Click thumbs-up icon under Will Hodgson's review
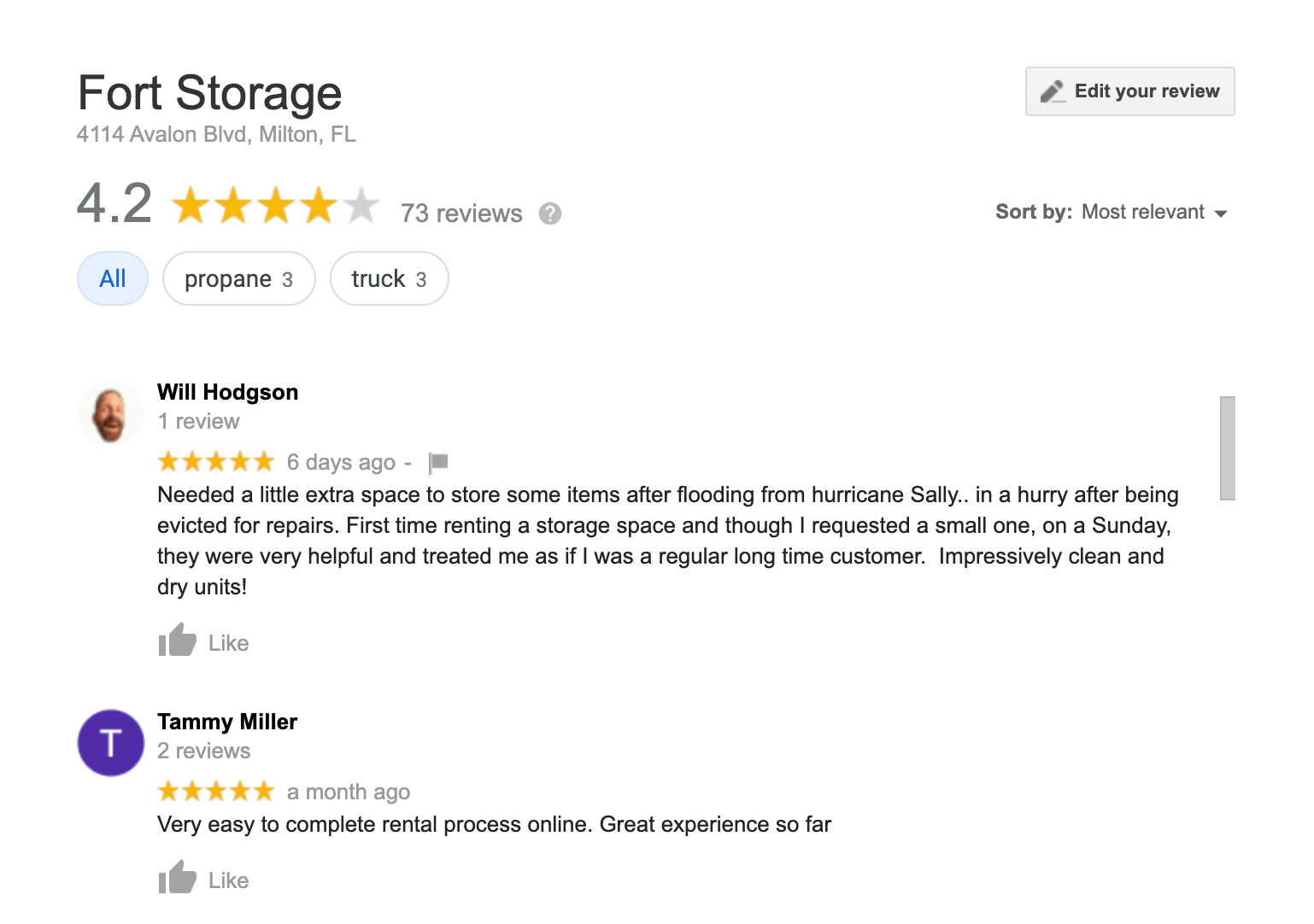 point(178,640)
